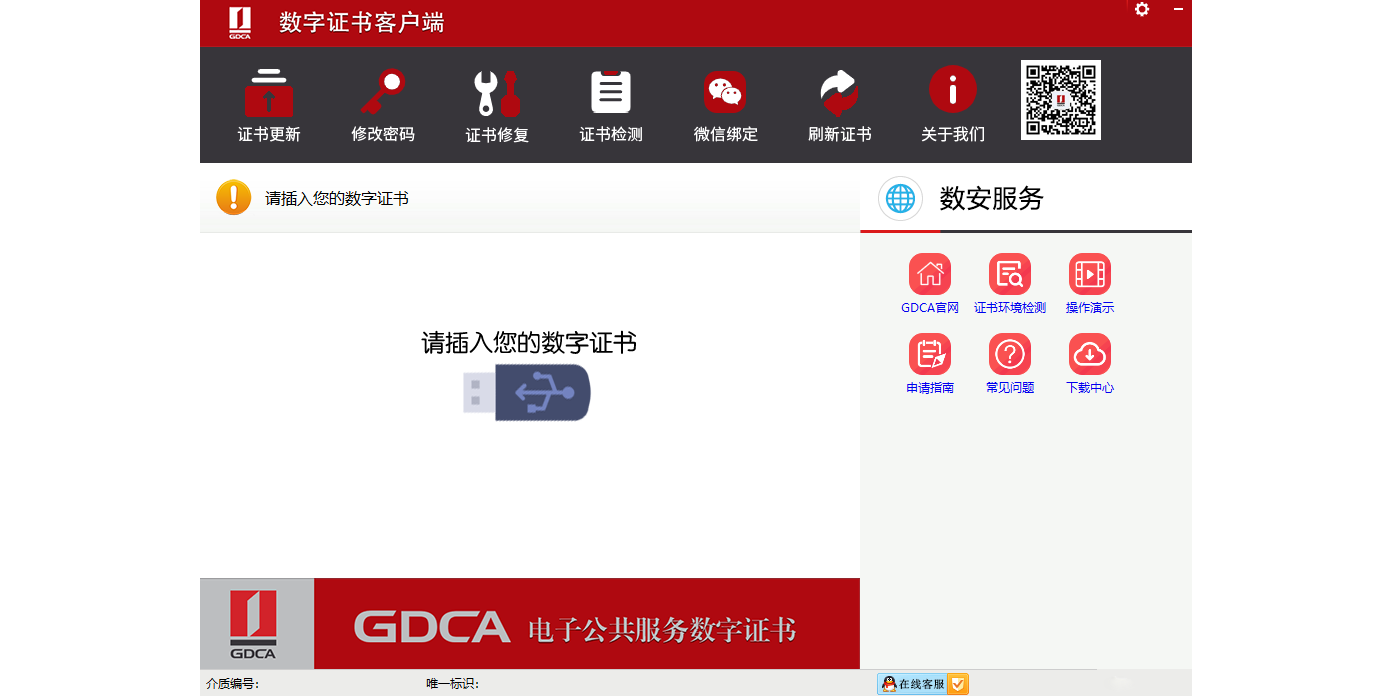Click the GDCA logo in the title bar
Screen dimensions: 1392x696
point(239,23)
